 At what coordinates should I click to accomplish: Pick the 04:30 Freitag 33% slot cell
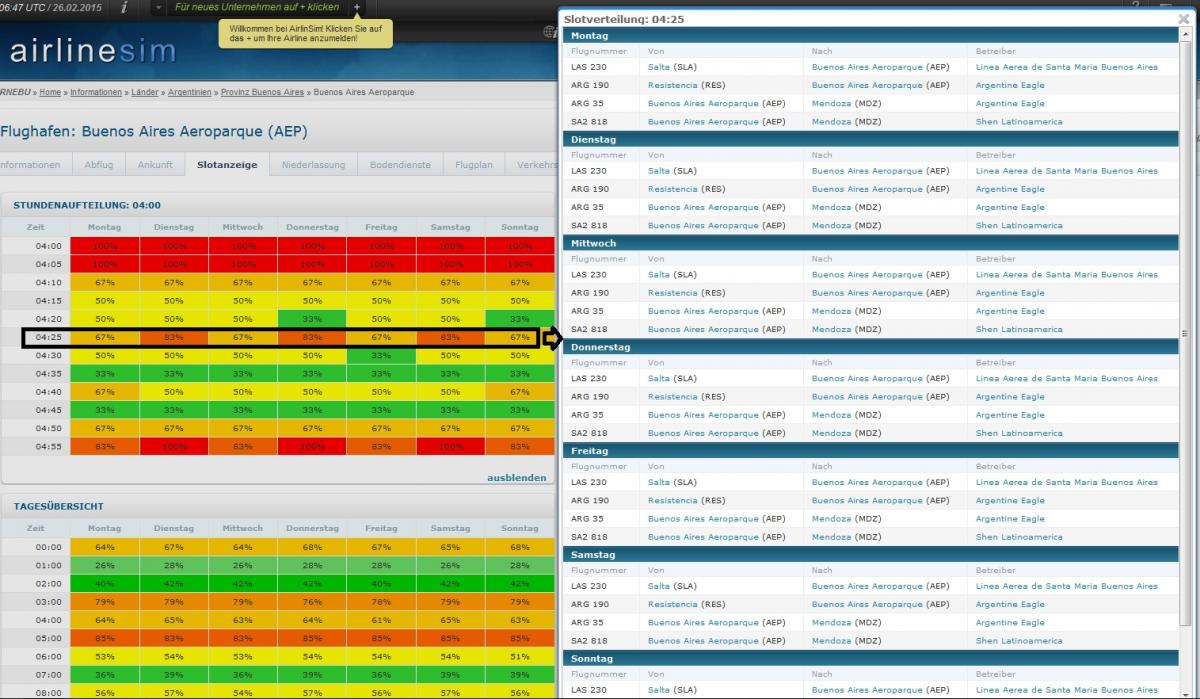pos(381,355)
